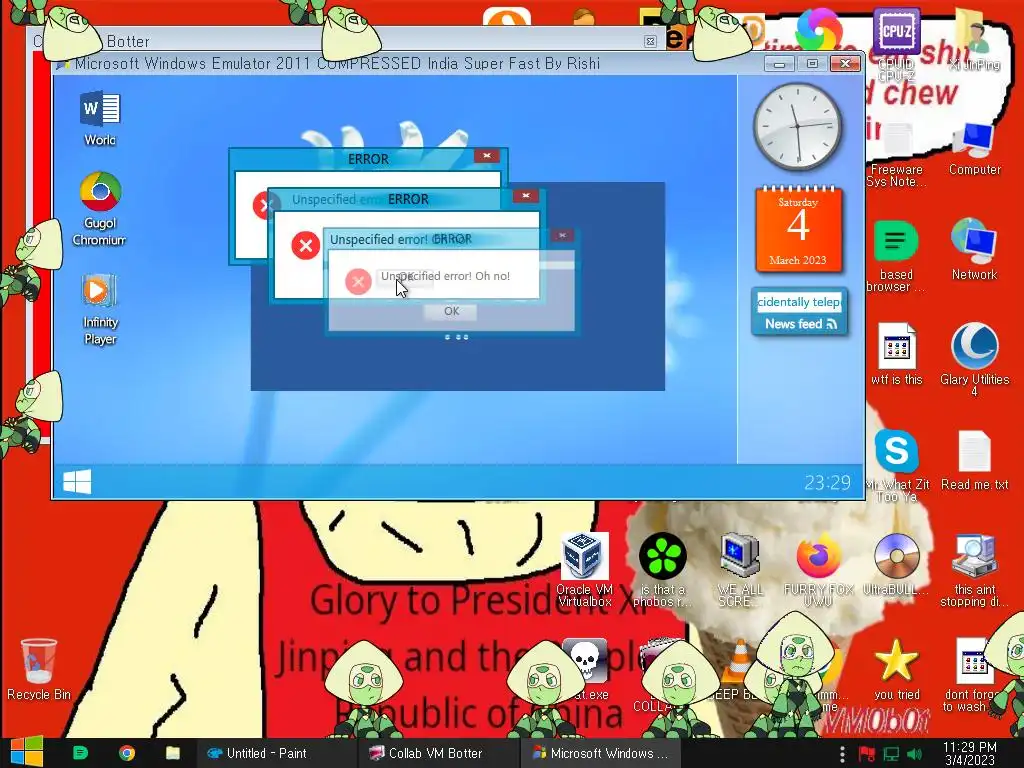This screenshot has height=768, width=1024.
Task: Open Chrome from the taskbar
Action: click(127, 753)
